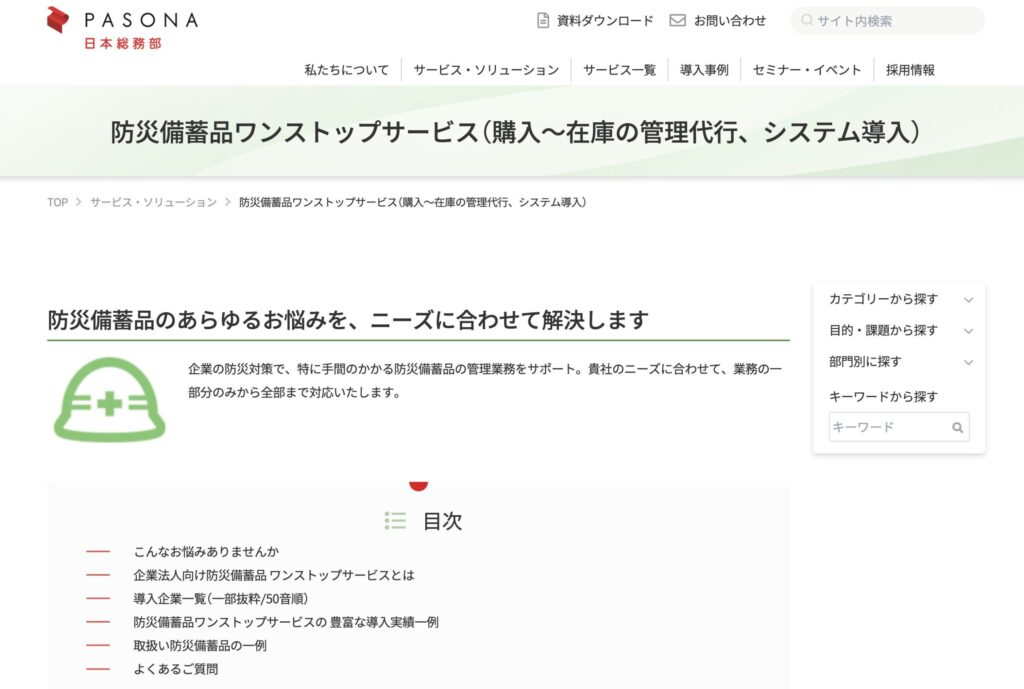Open 私たちについて menu
The image size is (1024, 689).
[x=346, y=70]
